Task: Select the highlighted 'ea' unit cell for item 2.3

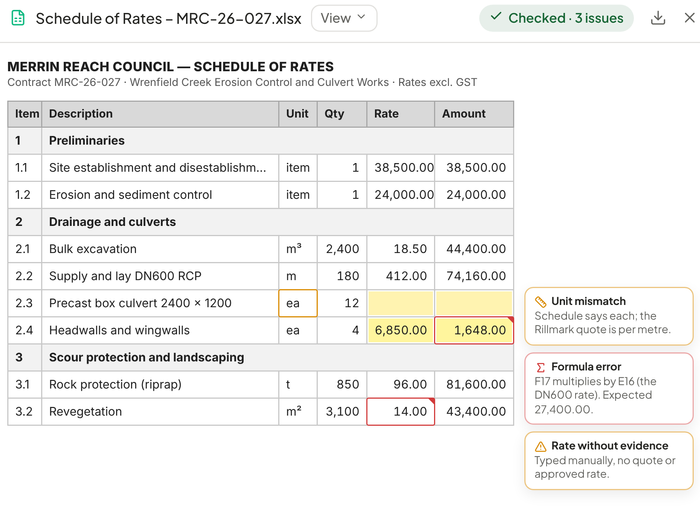Action: [298, 303]
